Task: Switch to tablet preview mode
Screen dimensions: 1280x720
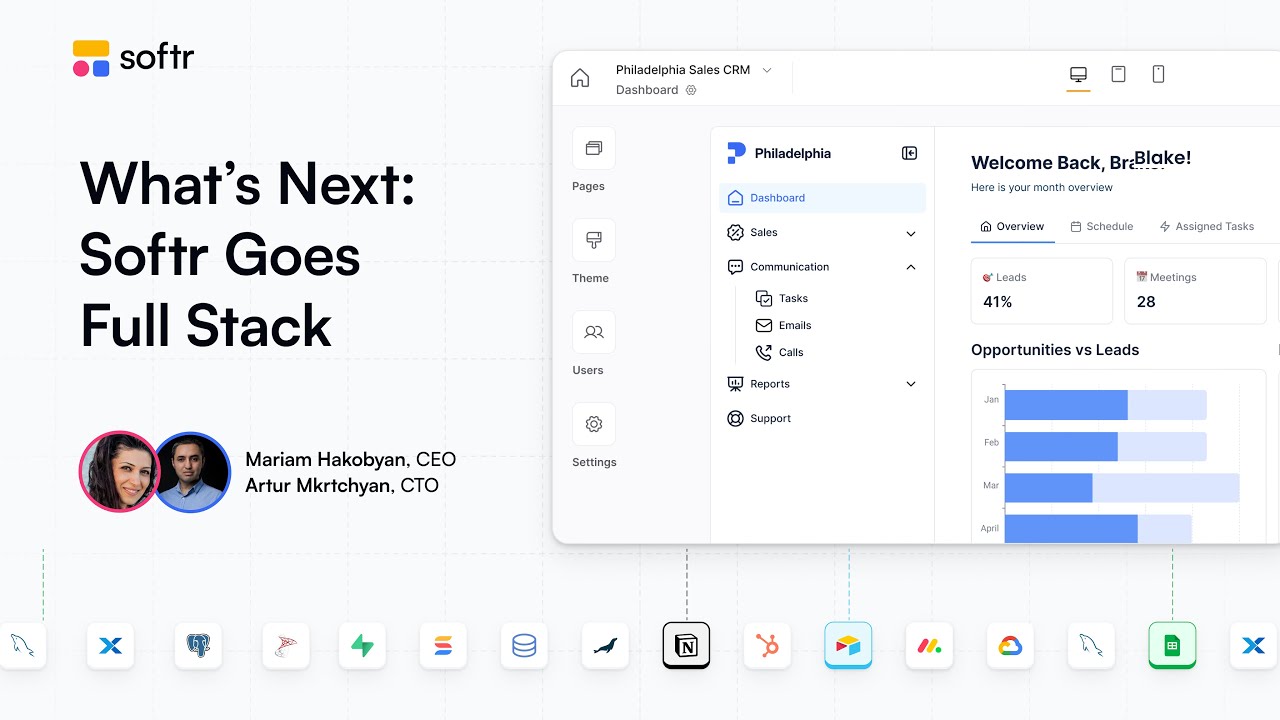Action: click(1119, 74)
